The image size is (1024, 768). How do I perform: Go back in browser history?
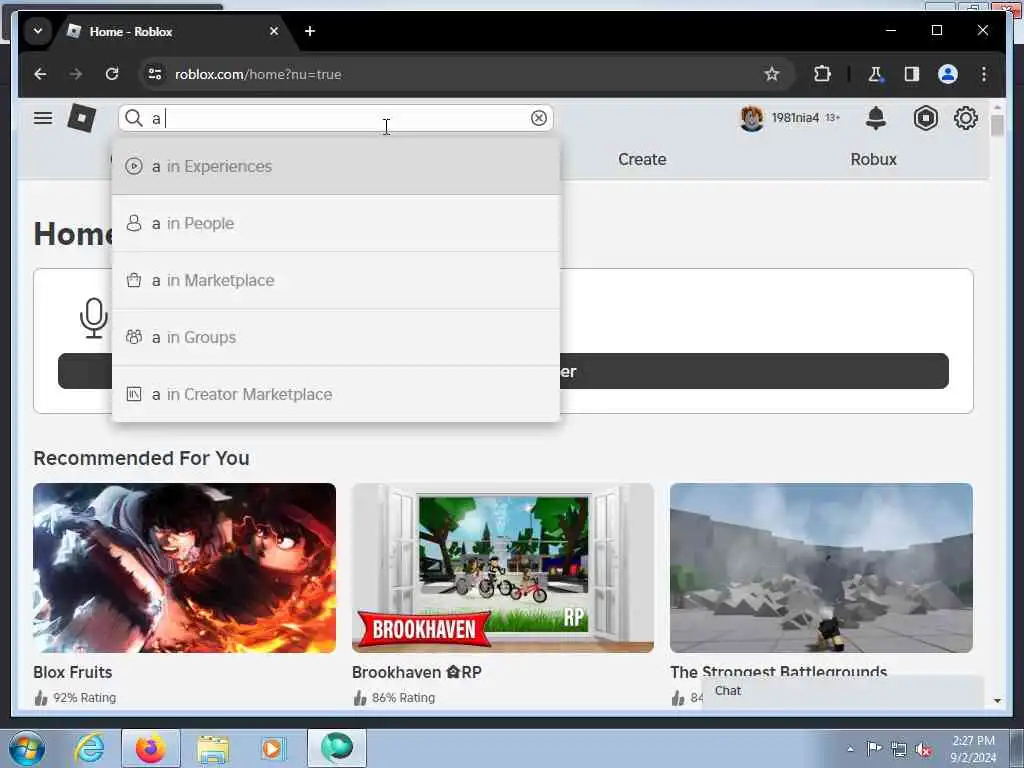click(40, 74)
